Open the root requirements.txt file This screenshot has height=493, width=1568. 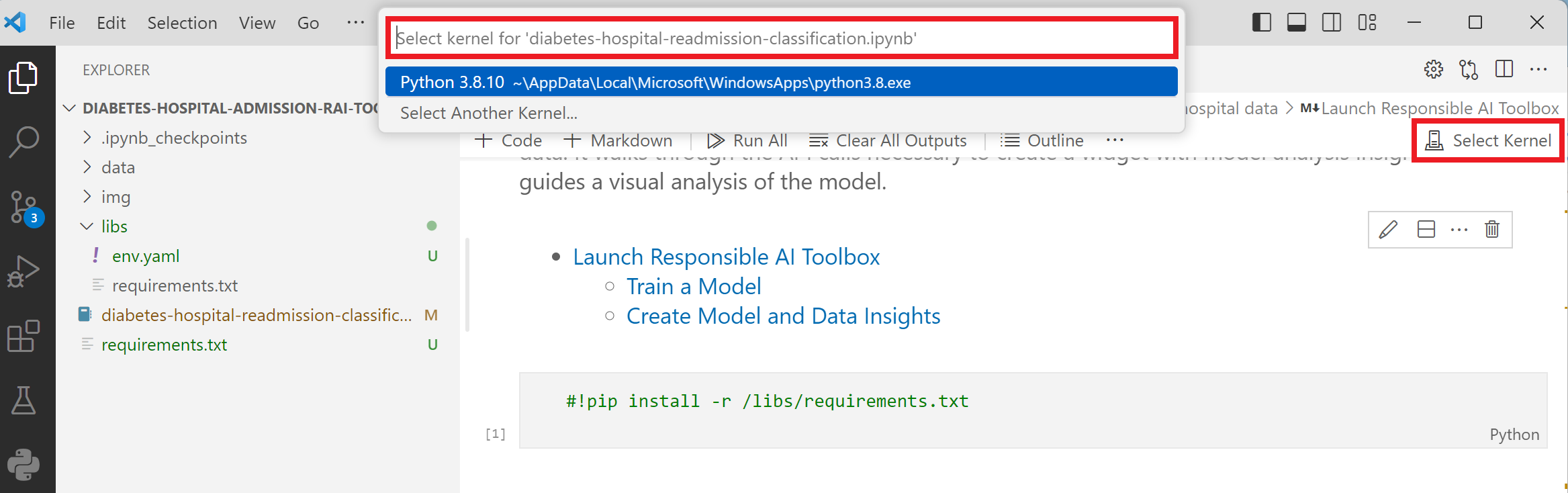coord(164,345)
